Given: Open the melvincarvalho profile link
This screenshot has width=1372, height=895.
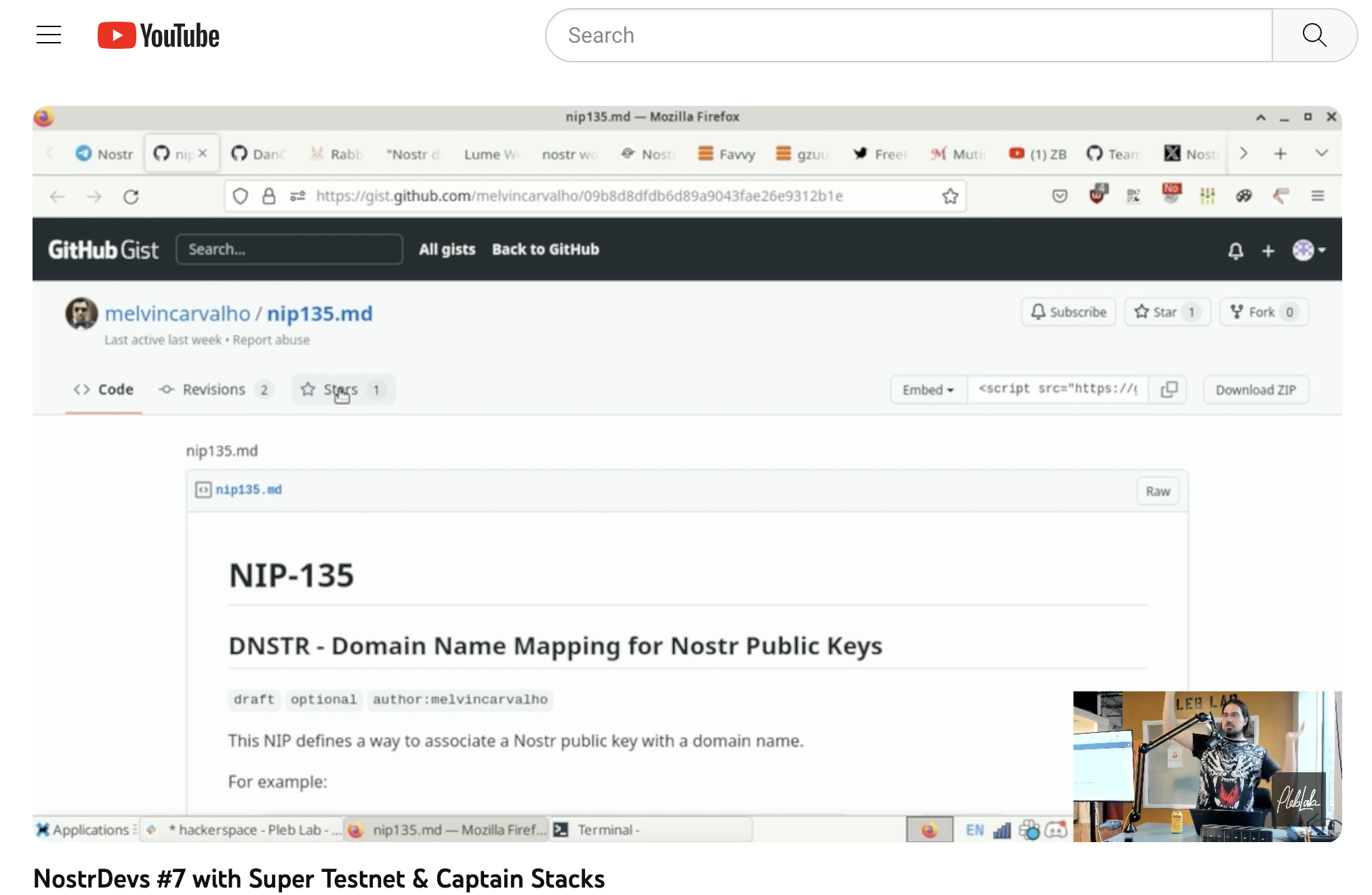Looking at the screenshot, I should (x=178, y=314).
